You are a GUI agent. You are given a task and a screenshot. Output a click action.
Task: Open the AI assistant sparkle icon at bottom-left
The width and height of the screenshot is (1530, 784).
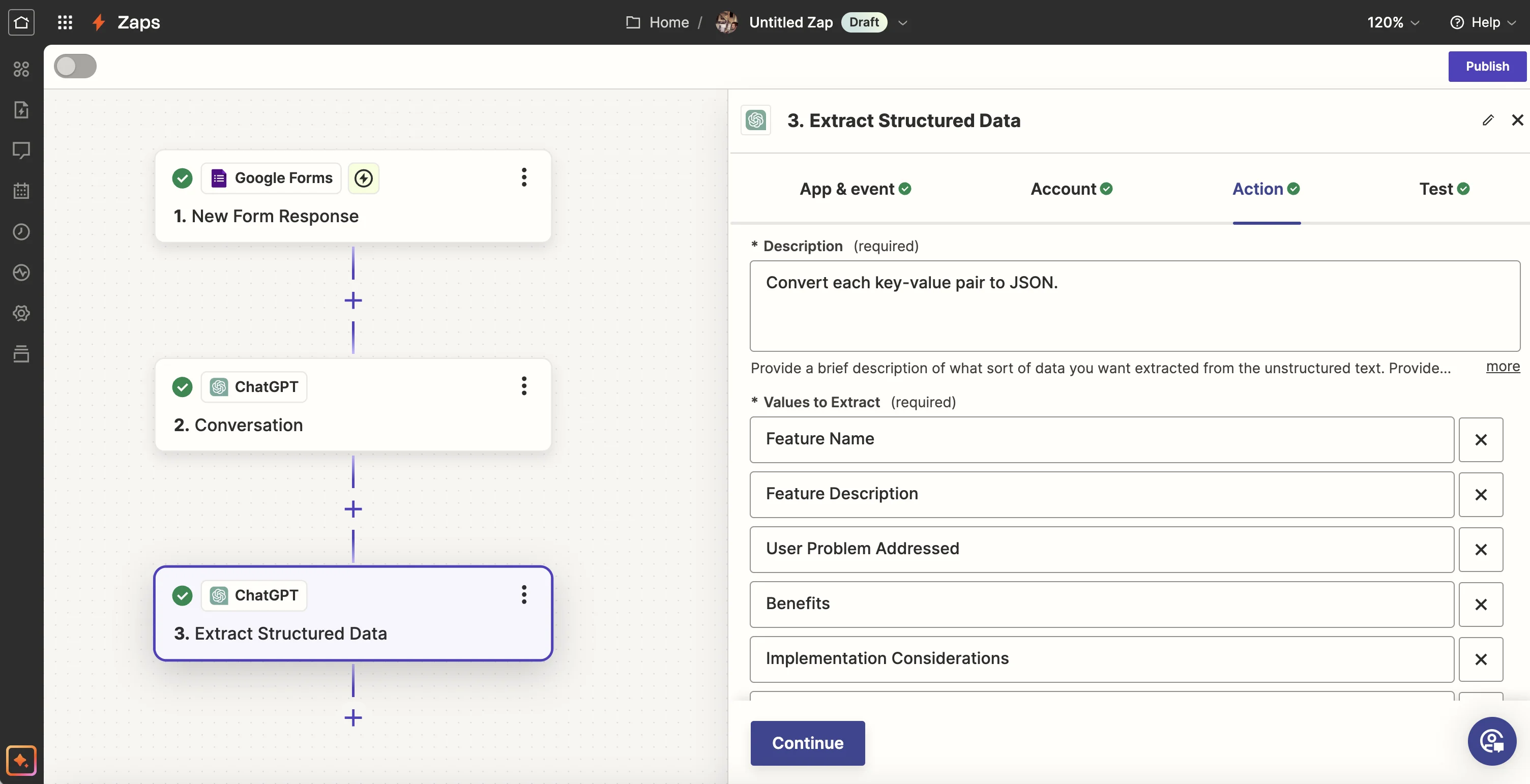click(21, 760)
